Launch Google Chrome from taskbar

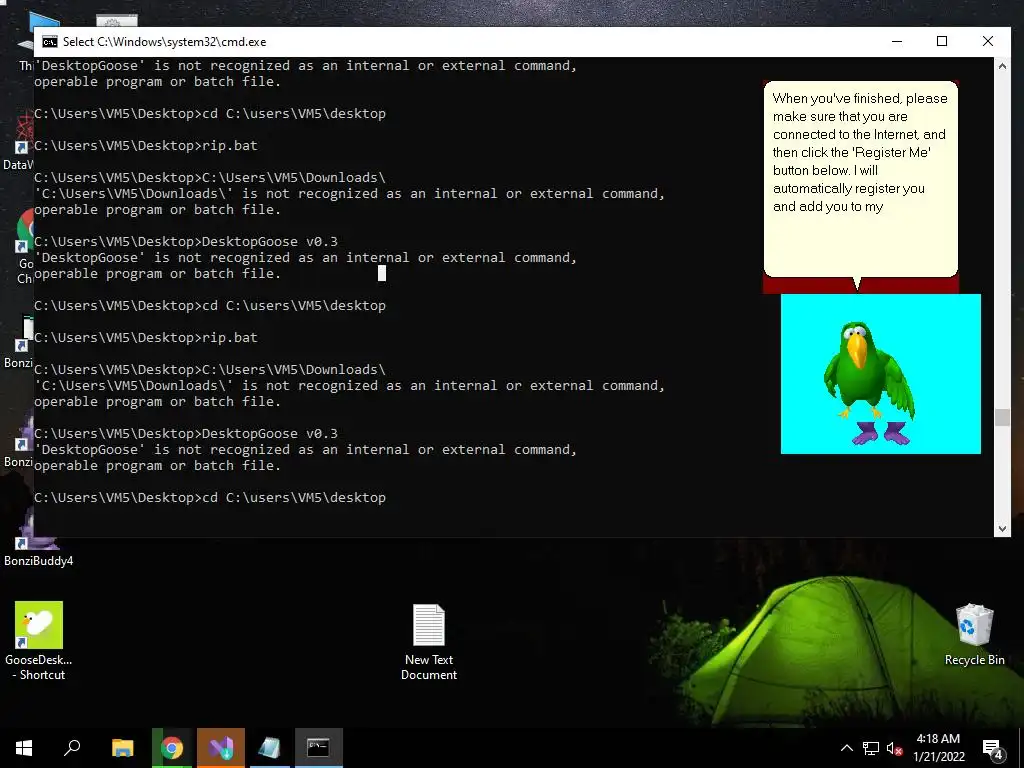172,748
